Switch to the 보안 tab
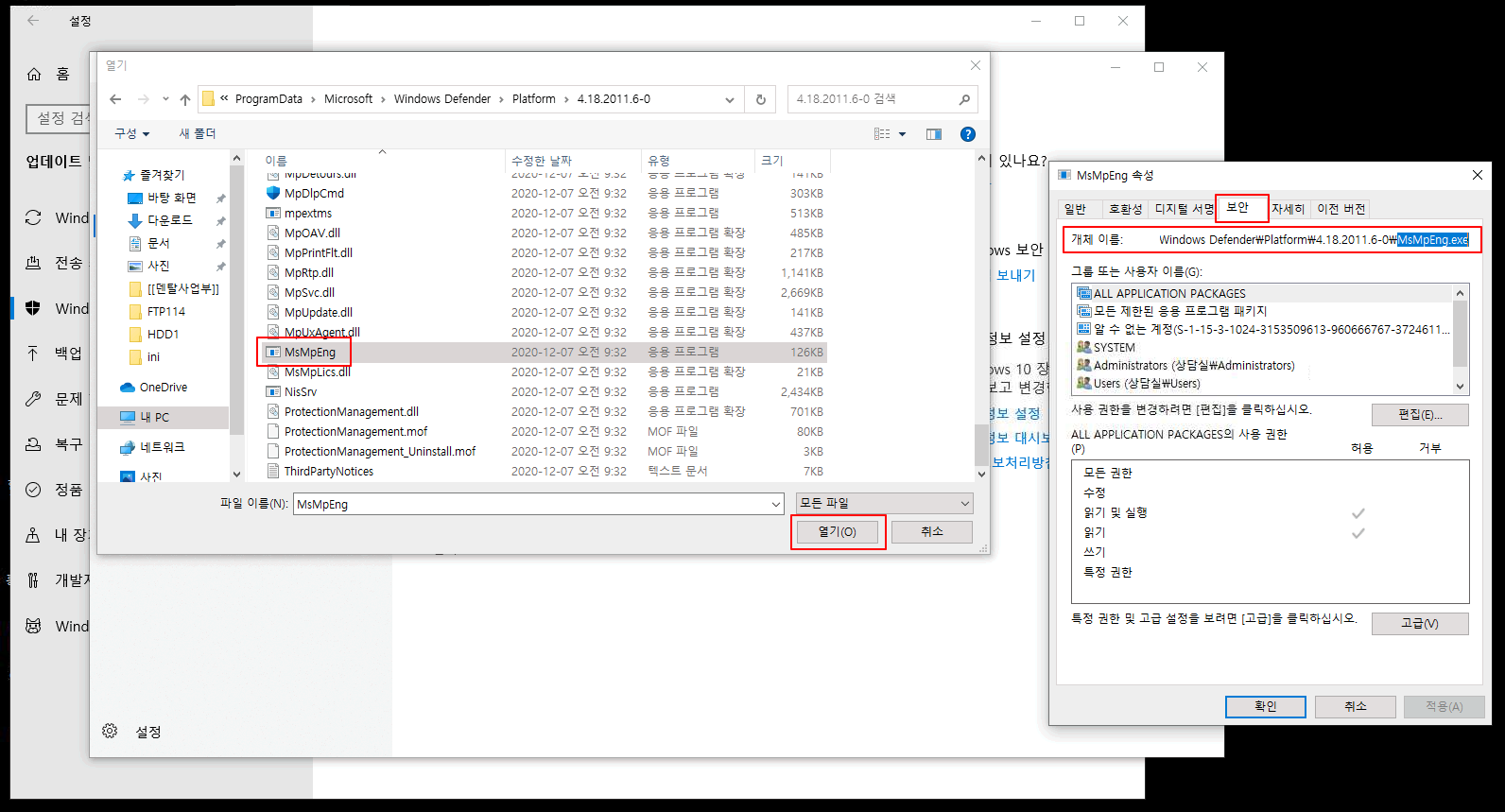 coord(1237,207)
